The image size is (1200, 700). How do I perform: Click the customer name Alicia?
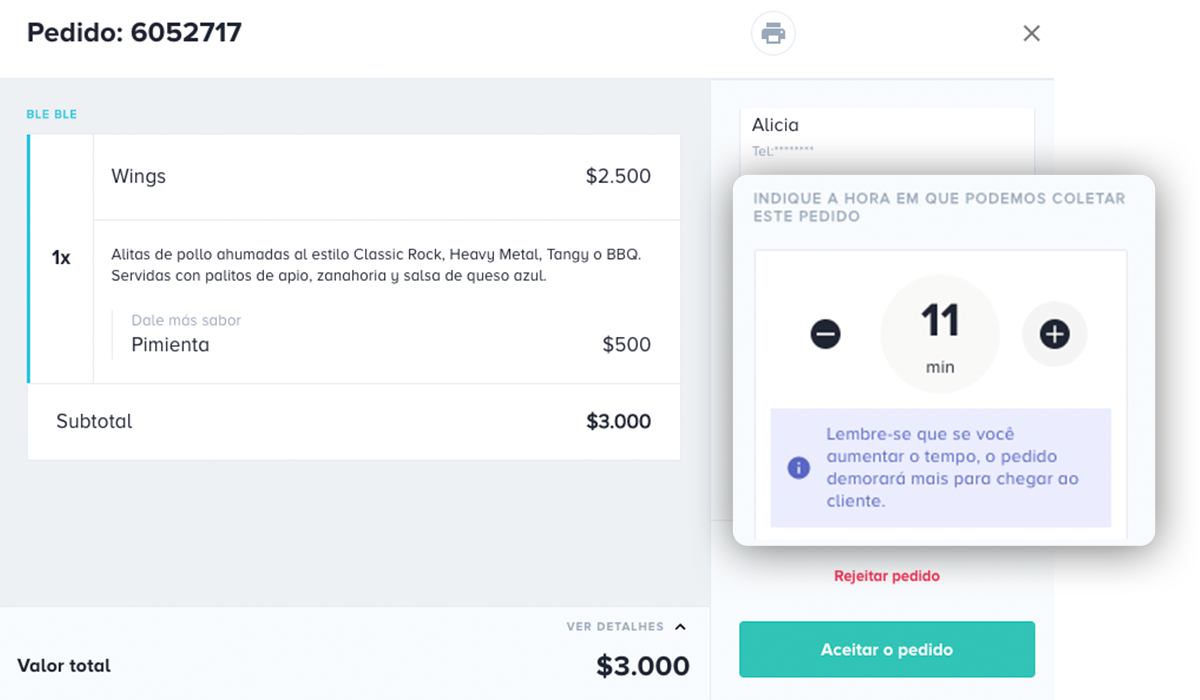coord(776,125)
